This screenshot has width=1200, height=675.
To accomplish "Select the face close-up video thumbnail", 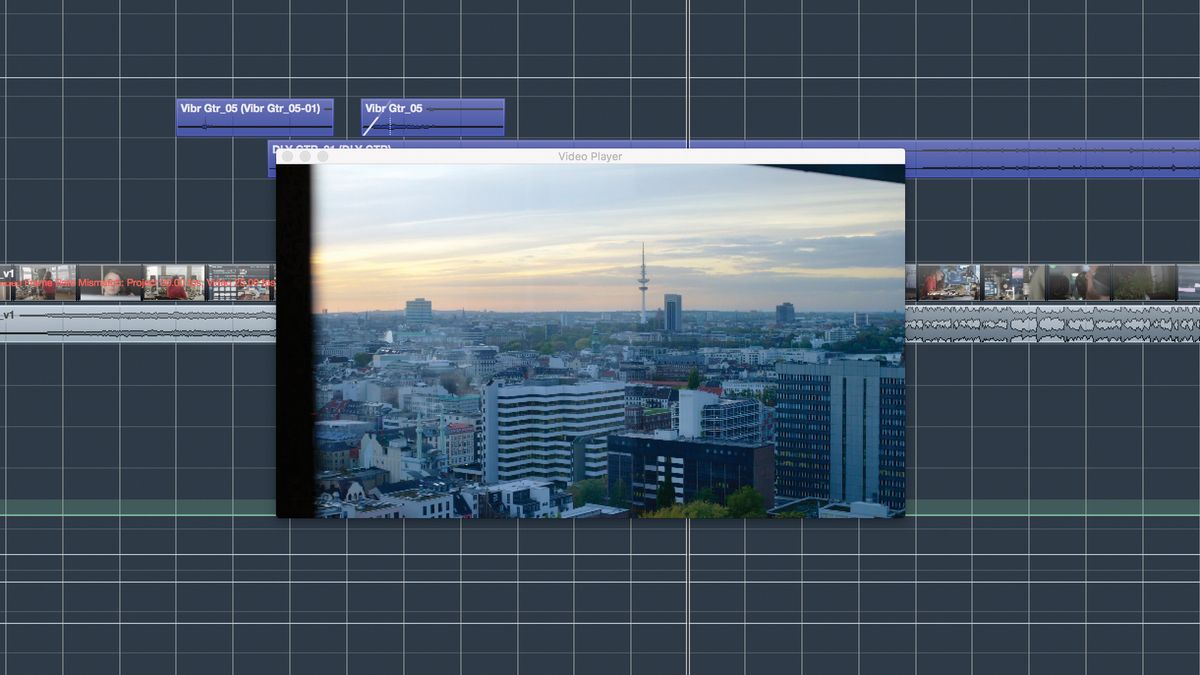I will (x=110, y=283).
